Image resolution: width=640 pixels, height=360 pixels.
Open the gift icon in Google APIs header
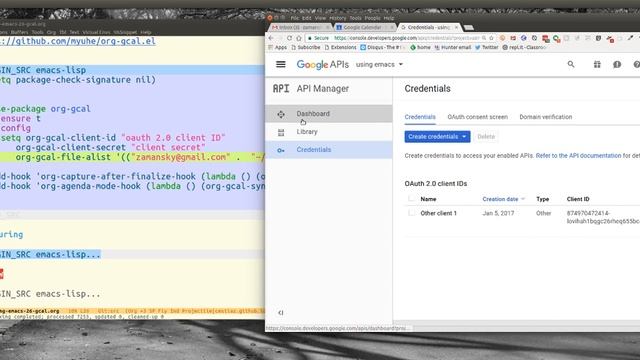[x=597, y=64]
